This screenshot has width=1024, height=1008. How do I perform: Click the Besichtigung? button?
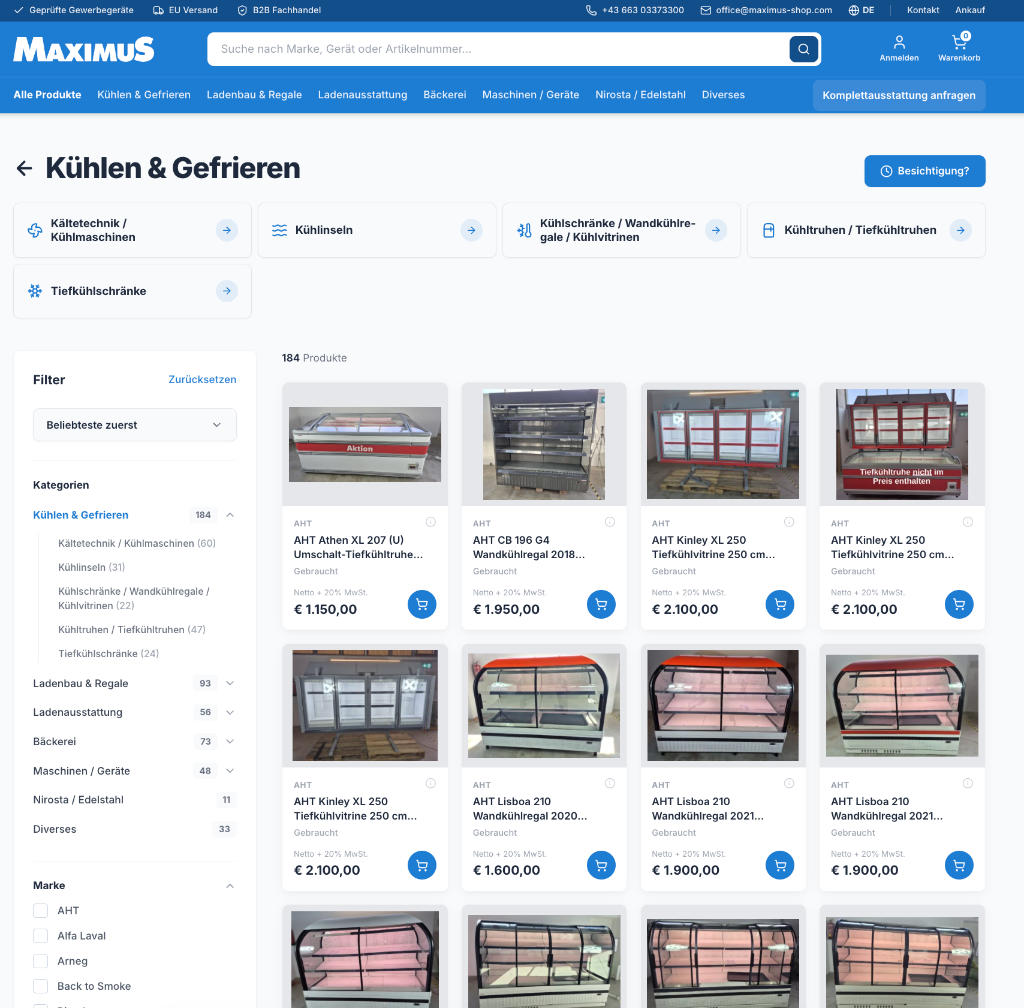pyautogui.click(x=925, y=171)
